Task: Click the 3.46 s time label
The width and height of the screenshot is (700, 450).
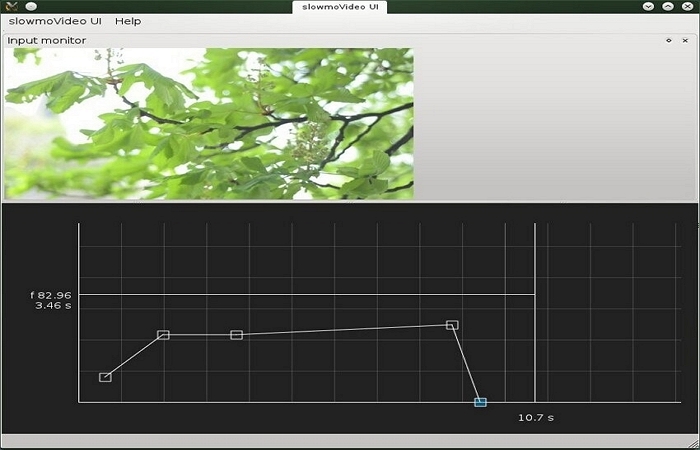Action: 53,306
